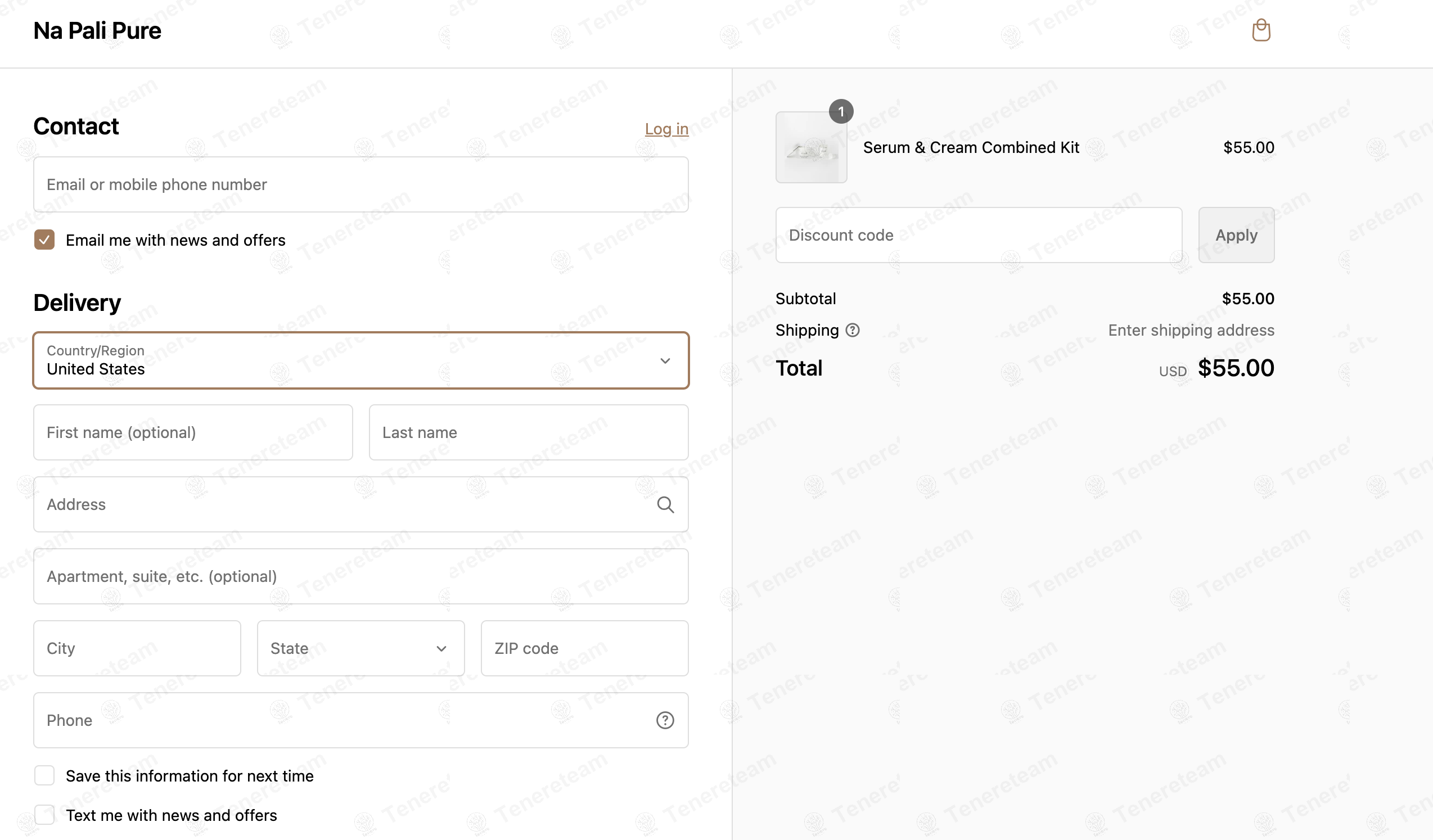Select the Last name field
The width and height of the screenshot is (1433, 840).
[x=528, y=432]
